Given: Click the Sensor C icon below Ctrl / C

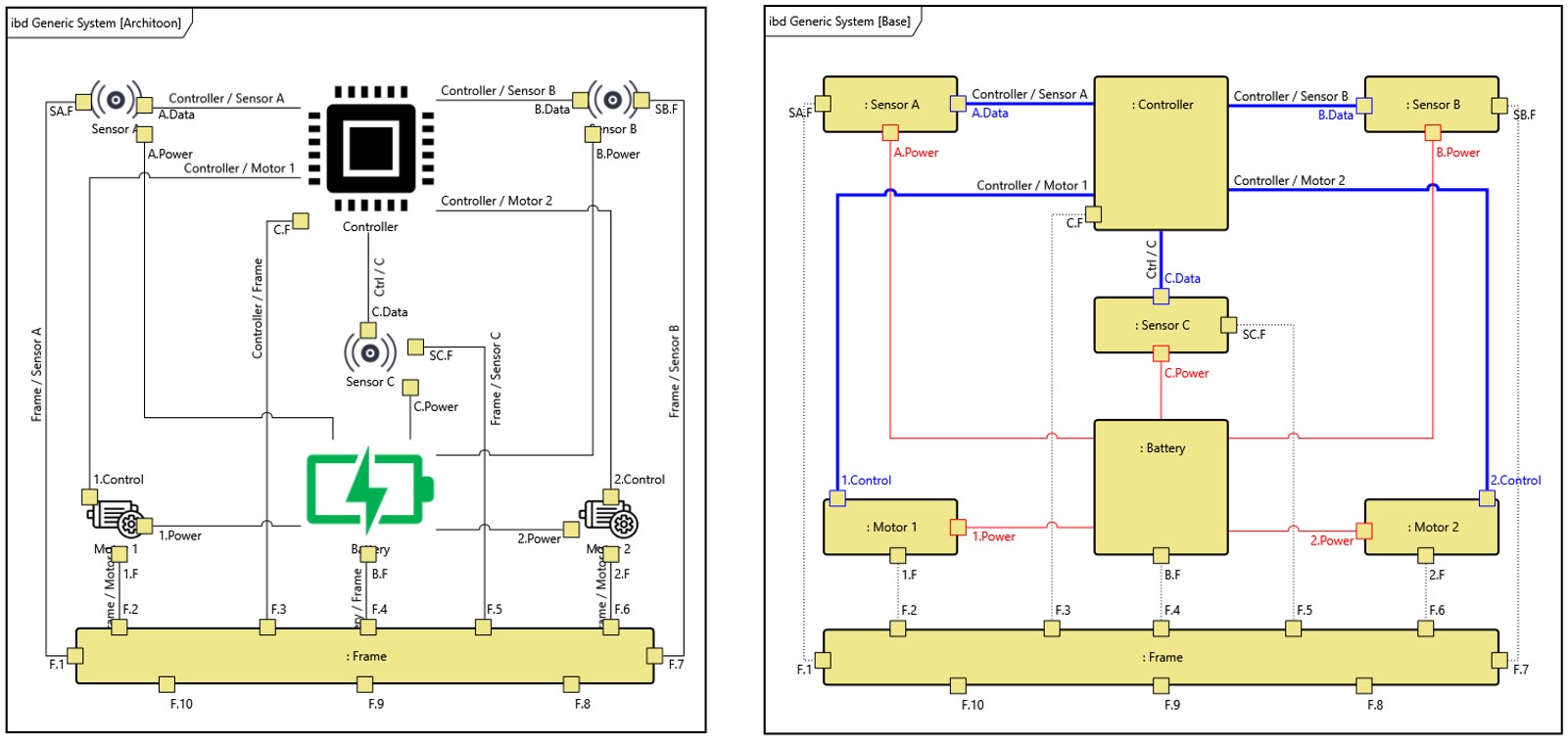Looking at the screenshot, I should [369, 352].
